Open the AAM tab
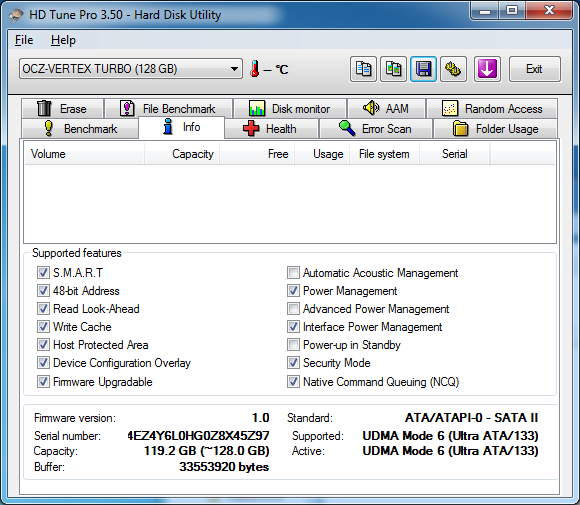The width and height of the screenshot is (580, 505). click(386, 108)
